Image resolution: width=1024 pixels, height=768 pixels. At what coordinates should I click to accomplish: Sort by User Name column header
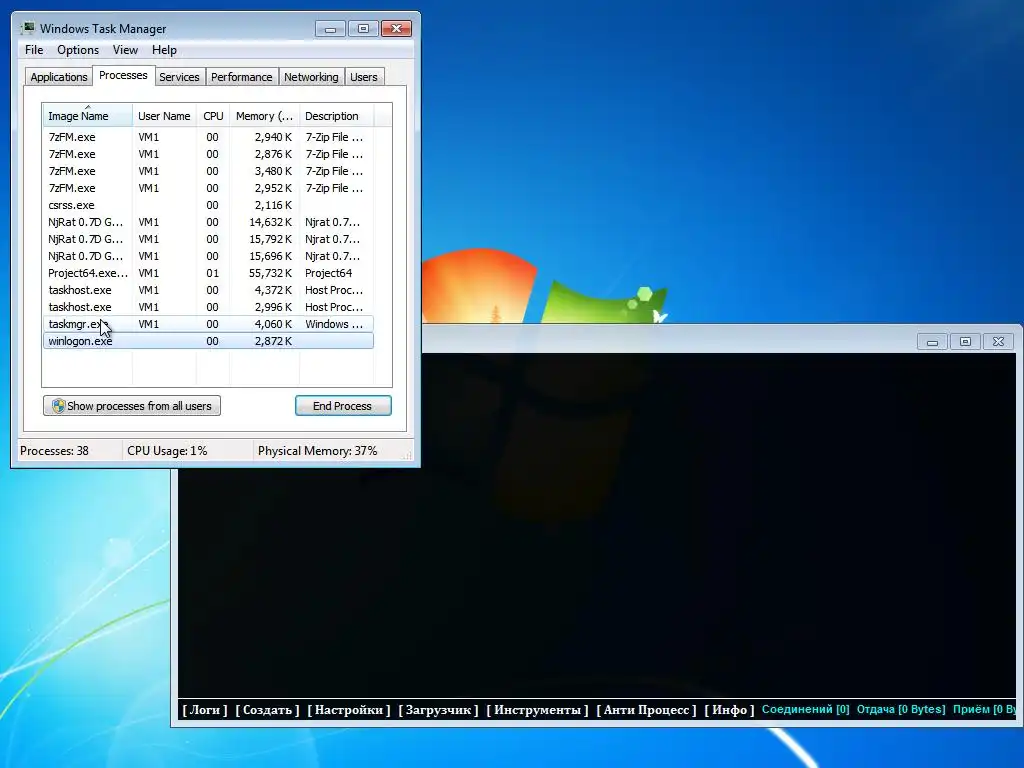click(165, 116)
